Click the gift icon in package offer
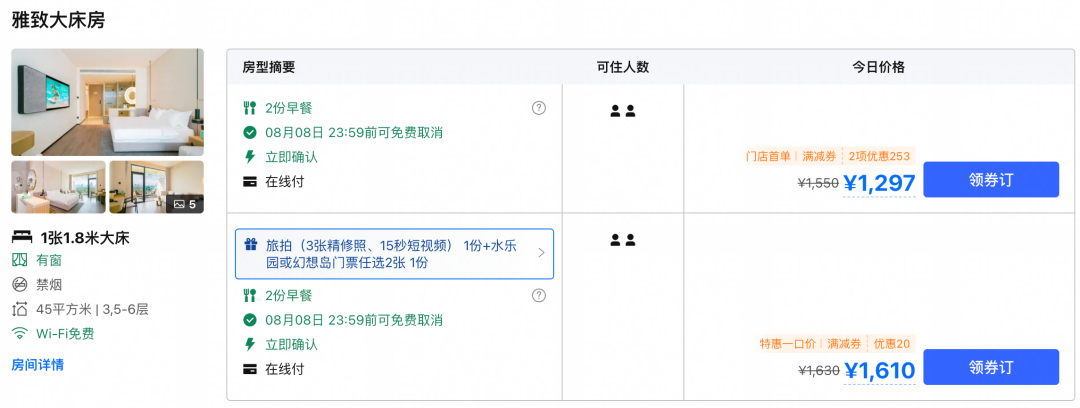 (251, 245)
